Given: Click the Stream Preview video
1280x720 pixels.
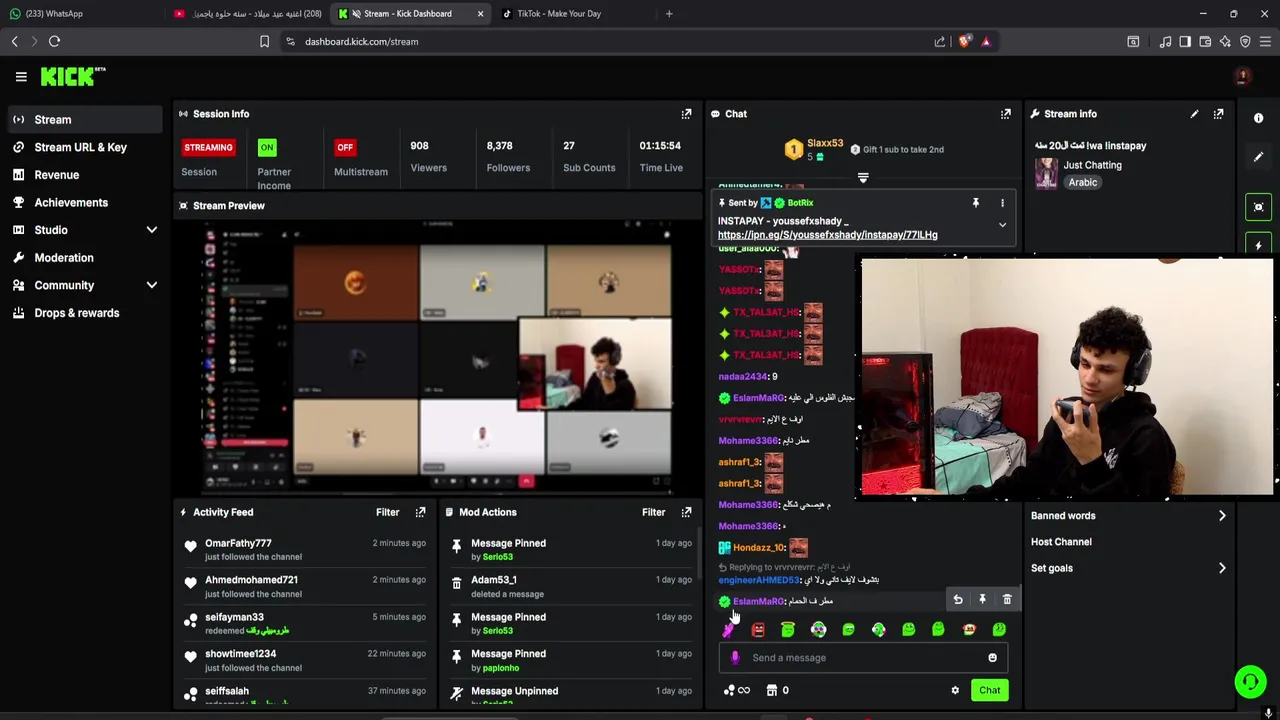Looking at the screenshot, I should pos(437,356).
